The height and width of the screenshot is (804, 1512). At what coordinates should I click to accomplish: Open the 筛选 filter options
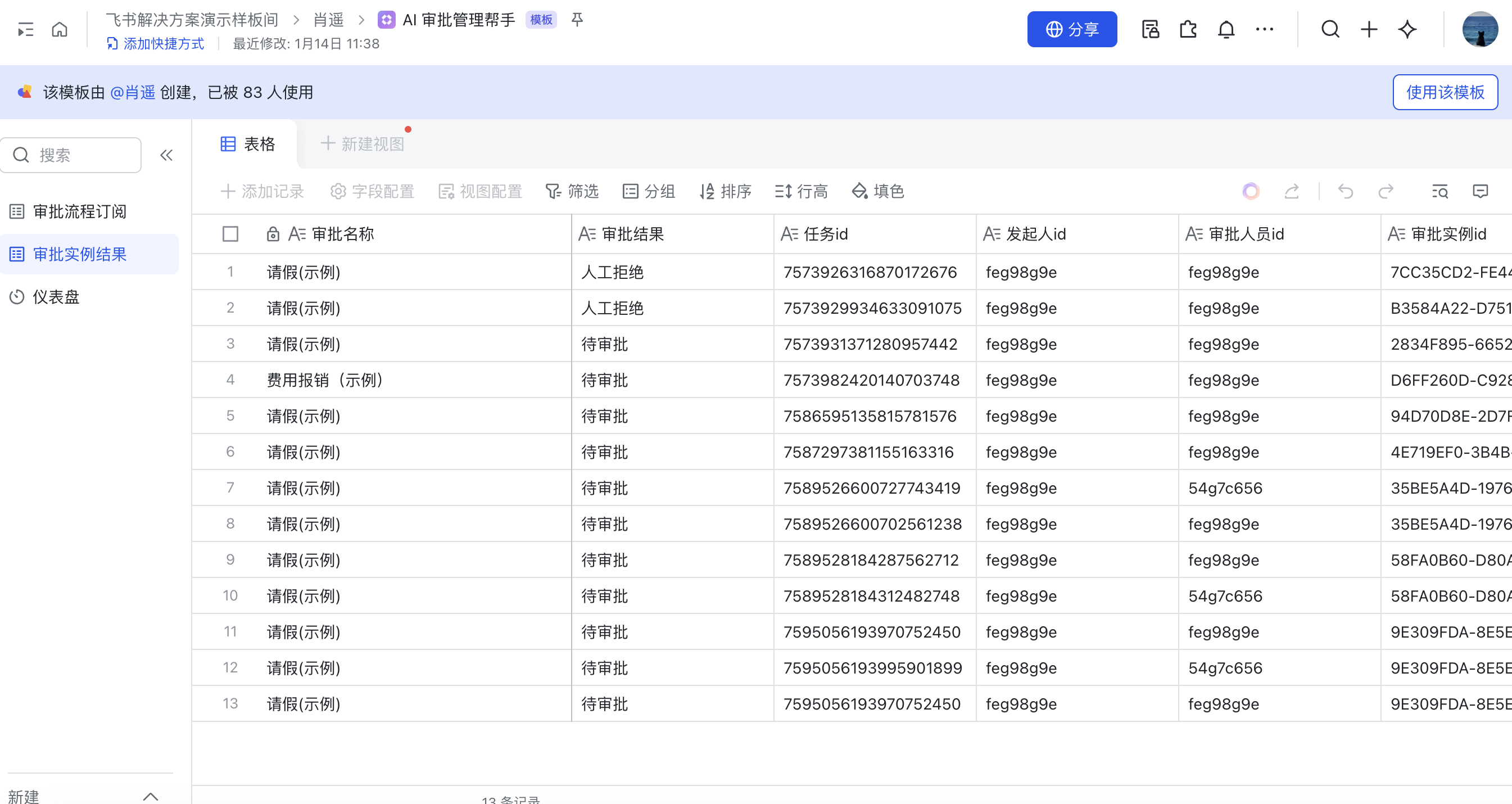pyautogui.click(x=572, y=192)
